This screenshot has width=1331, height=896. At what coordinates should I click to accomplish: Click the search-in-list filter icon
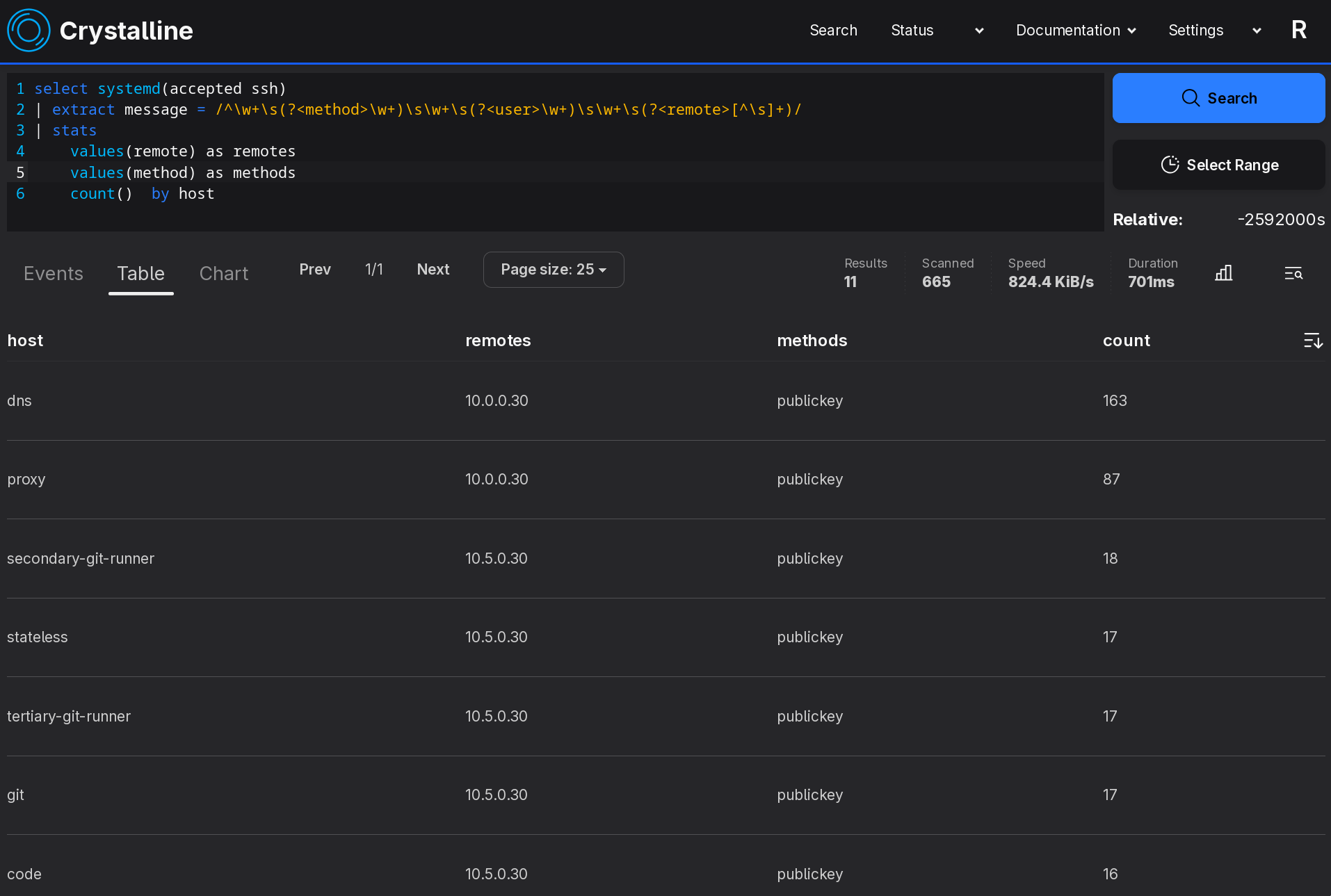pyautogui.click(x=1293, y=273)
